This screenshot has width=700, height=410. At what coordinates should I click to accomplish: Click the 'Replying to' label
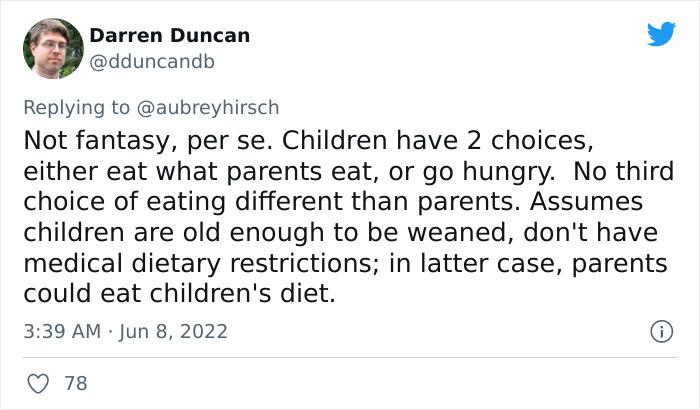click(x=76, y=108)
